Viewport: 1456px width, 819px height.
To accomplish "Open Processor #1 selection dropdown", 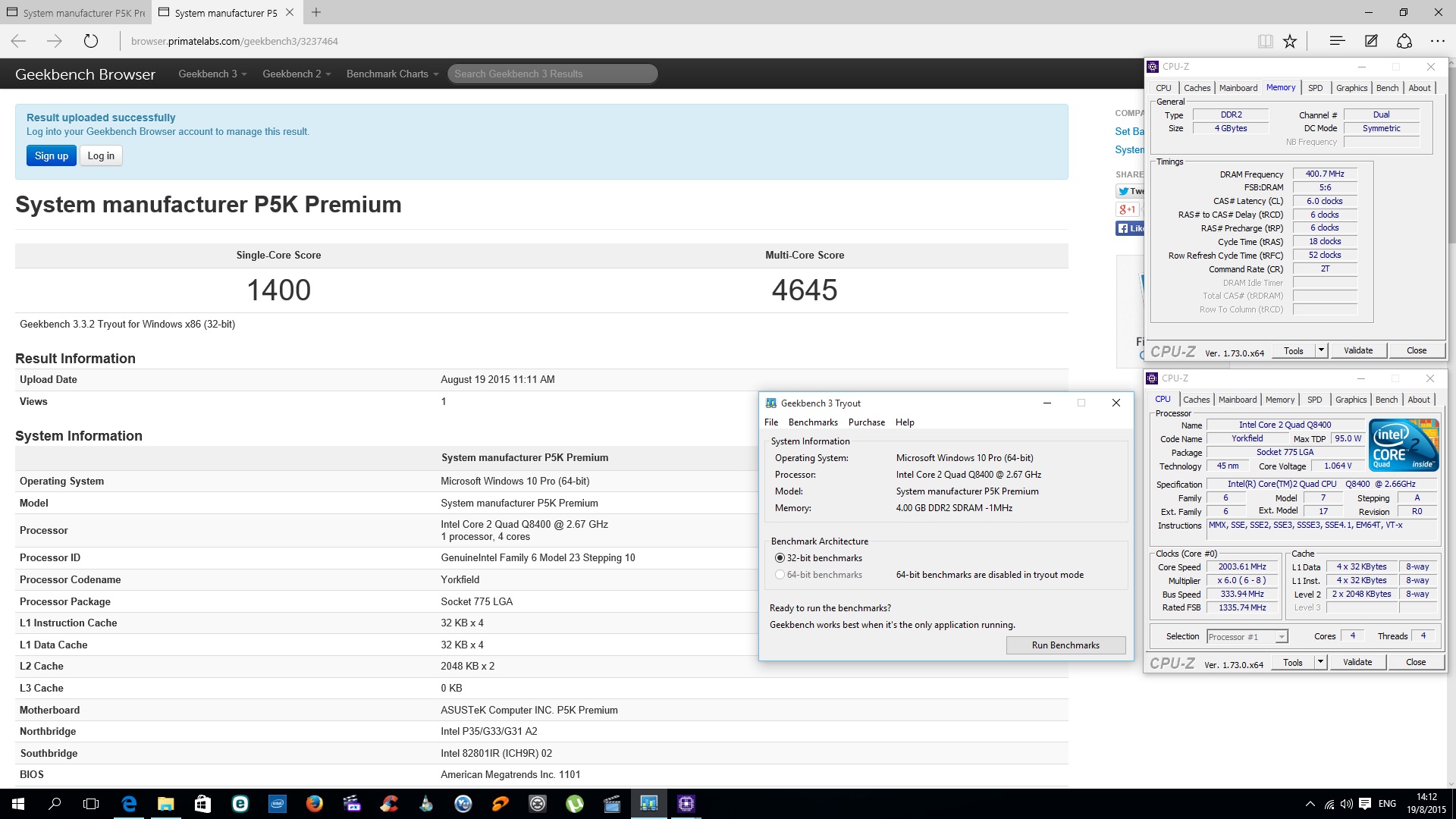I will pyautogui.click(x=1247, y=637).
